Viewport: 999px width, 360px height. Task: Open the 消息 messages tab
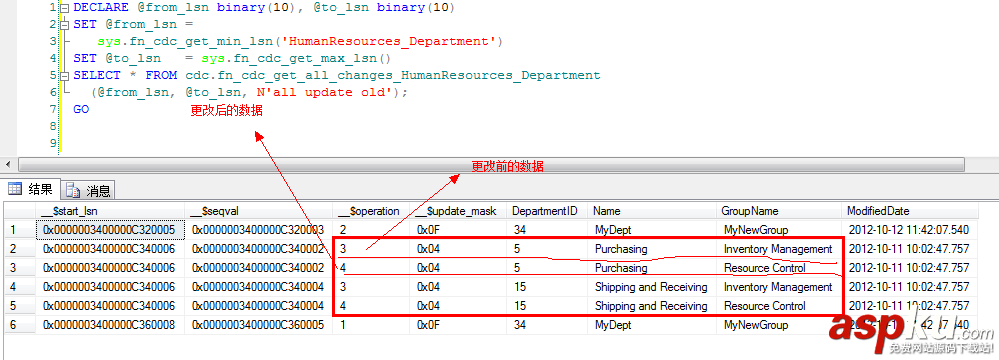pos(89,190)
